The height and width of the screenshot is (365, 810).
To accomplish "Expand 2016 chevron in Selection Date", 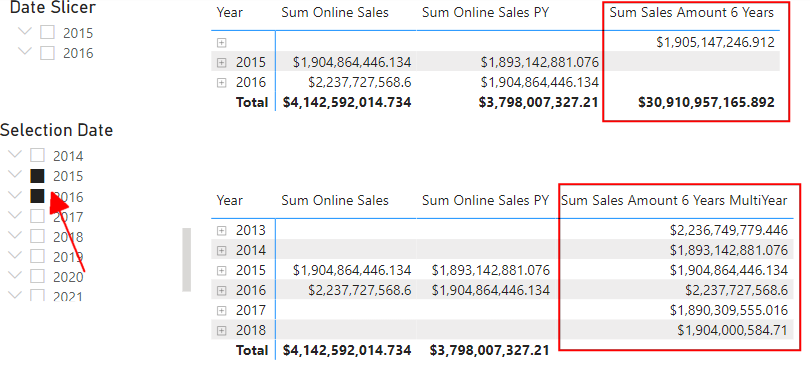I will pos(15,195).
